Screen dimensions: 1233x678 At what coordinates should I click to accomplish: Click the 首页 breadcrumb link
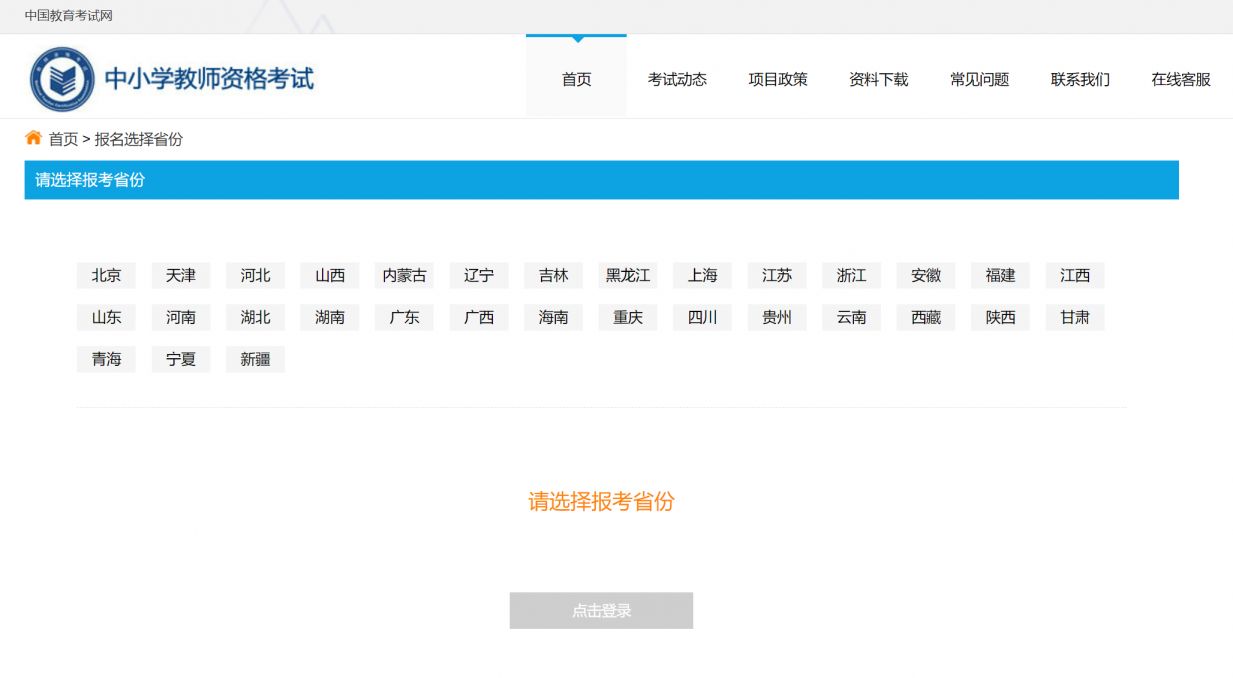[x=63, y=139]
